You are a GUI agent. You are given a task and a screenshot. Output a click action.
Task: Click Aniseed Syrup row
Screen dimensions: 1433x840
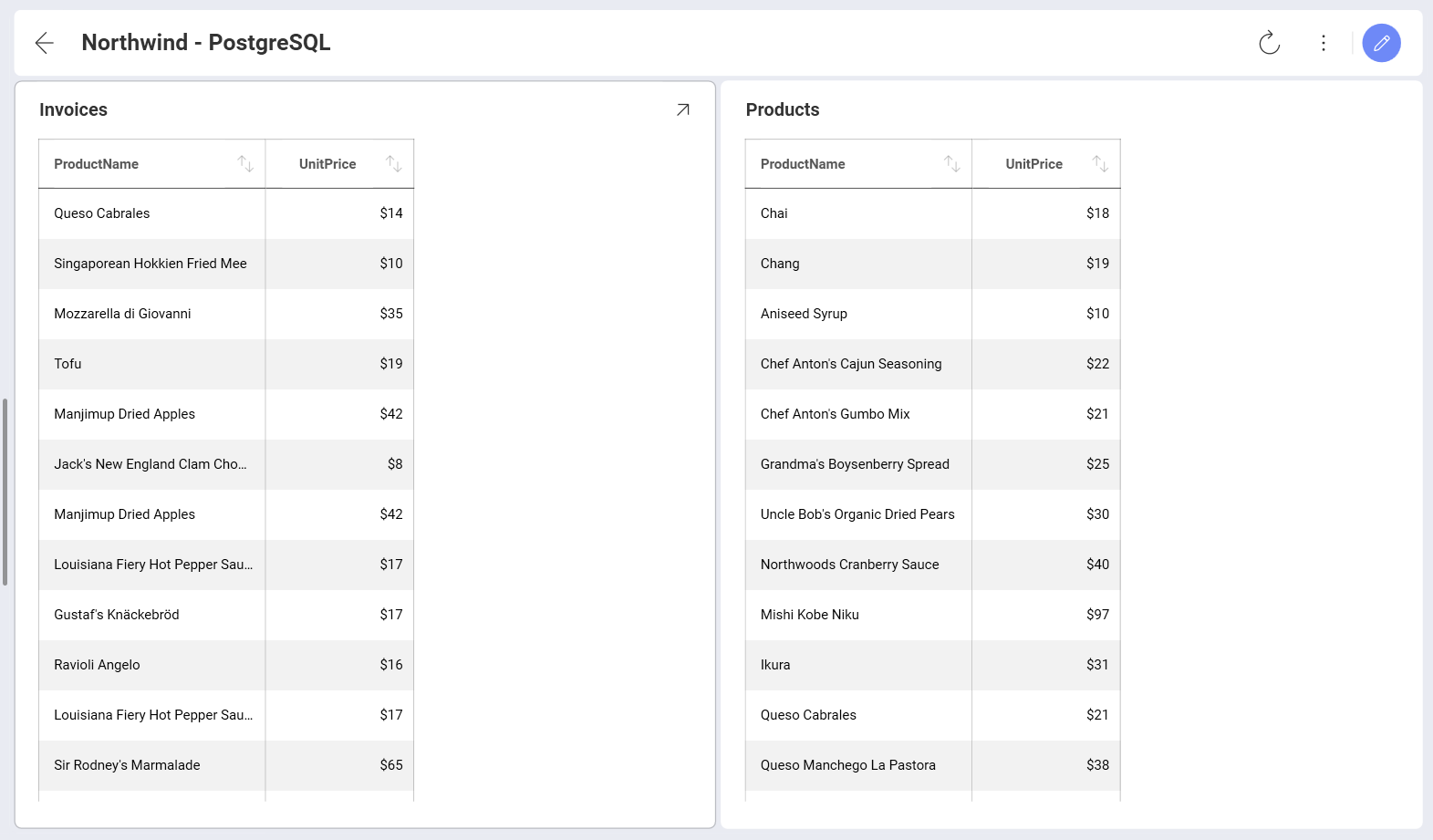pos(932,314)
